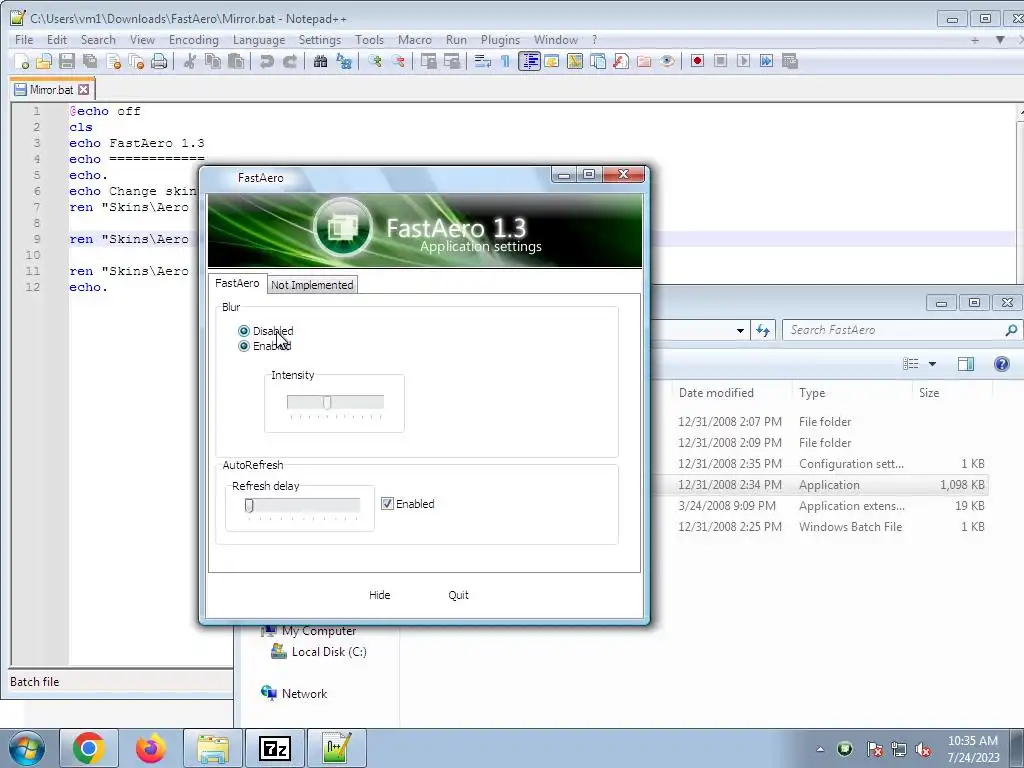This screenshot has height=768, width=1024.
Task: Click the Print icon in toolbar
Action: point(159,61)
